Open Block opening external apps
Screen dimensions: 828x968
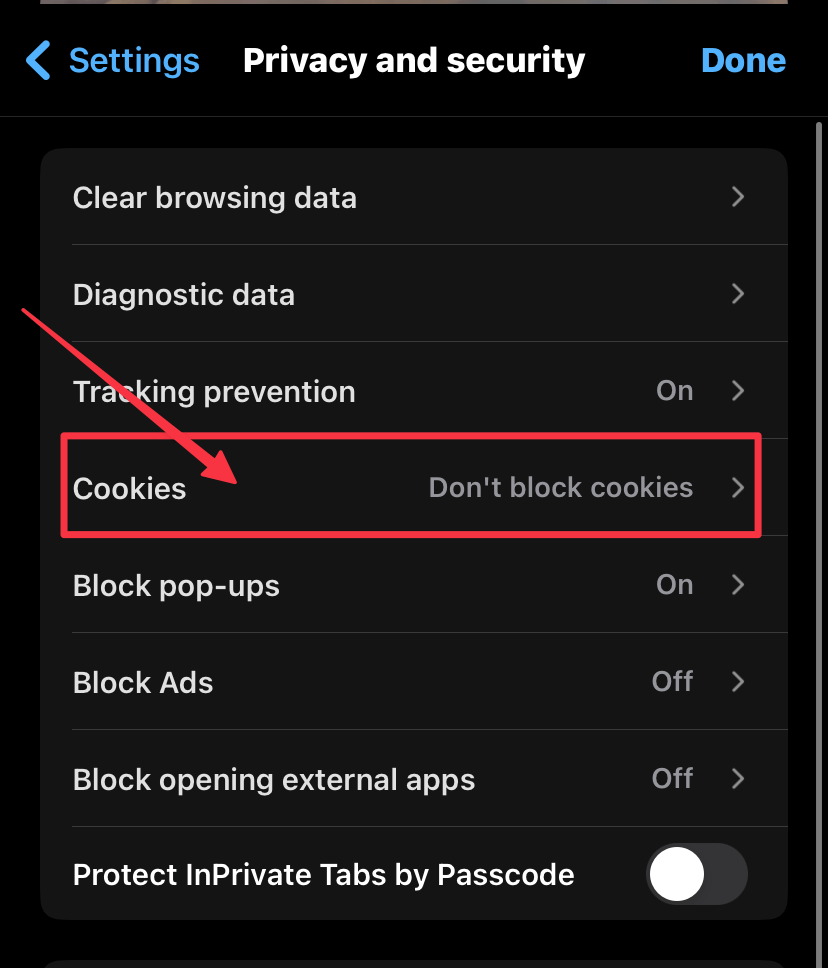click(x=274, y=780)
